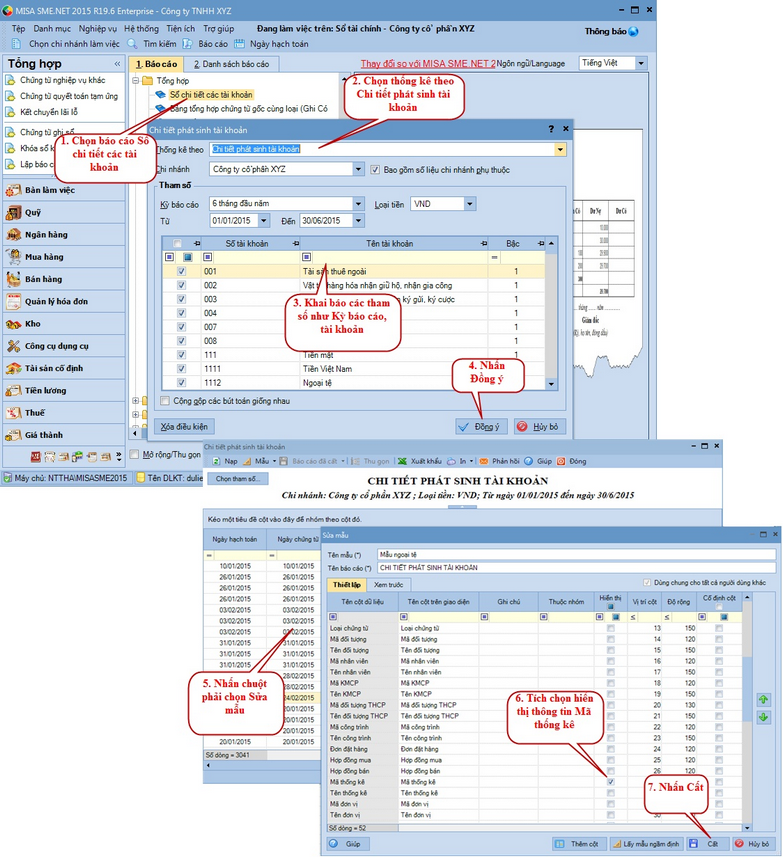Screen dimensions: 783x857
Task: Switch to Xem trước tab in Sửa mẫu
Action: click(x=388, y=585)
